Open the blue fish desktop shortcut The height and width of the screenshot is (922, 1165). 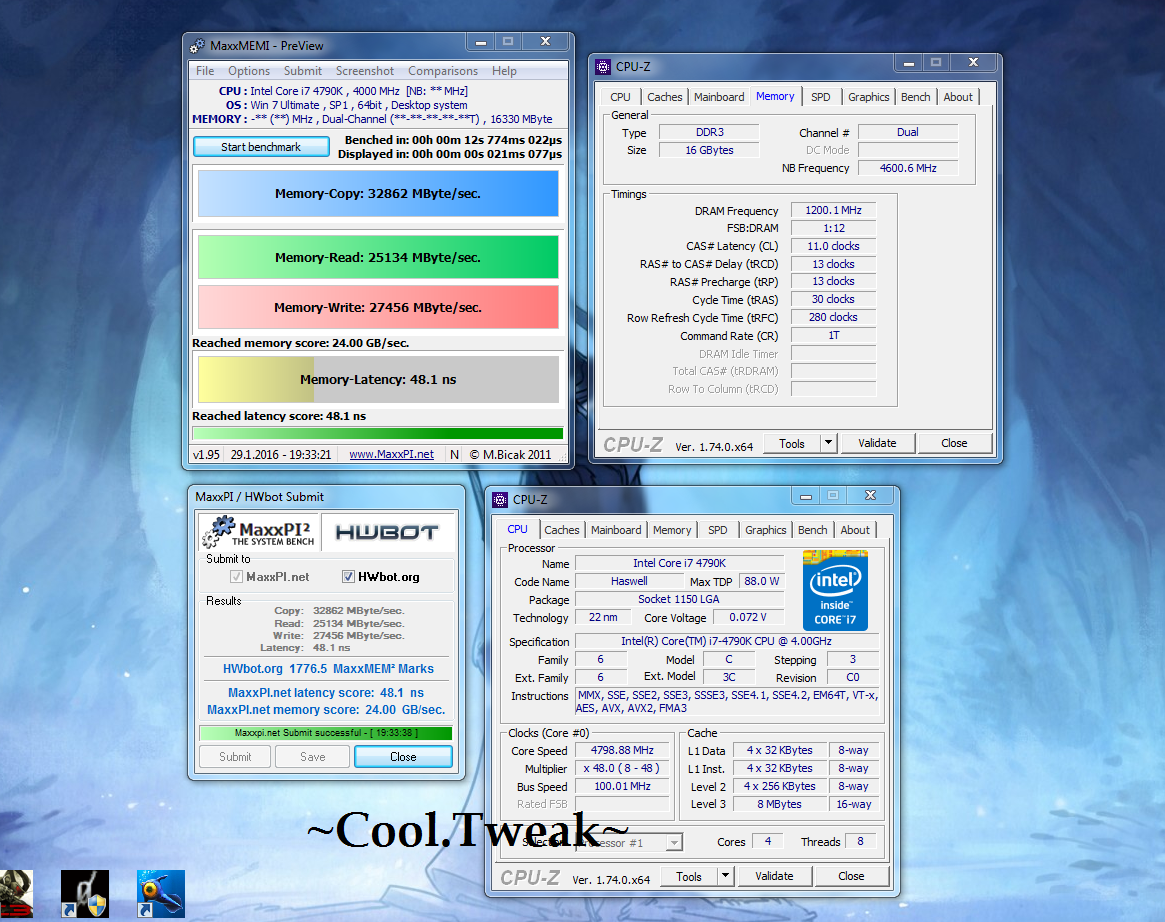(160, 894)
